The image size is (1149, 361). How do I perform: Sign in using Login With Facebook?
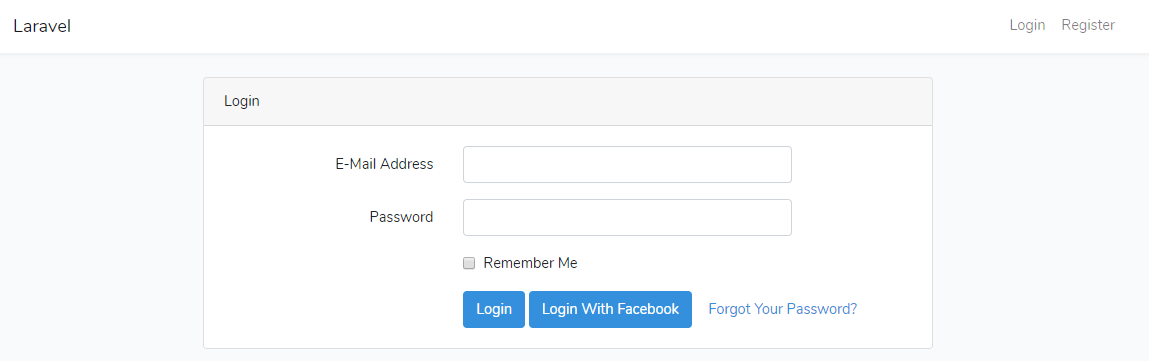click(610, 309)
